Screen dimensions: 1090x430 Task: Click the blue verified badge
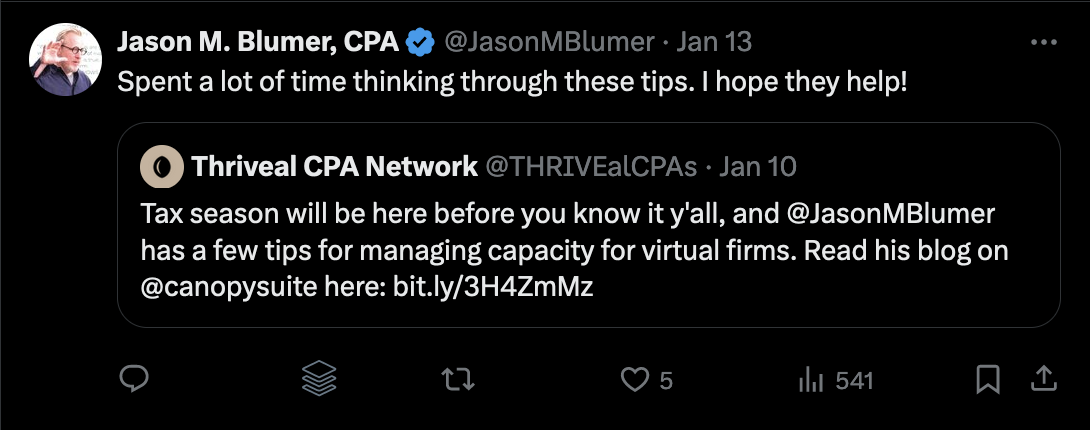[x=420, y=42]
